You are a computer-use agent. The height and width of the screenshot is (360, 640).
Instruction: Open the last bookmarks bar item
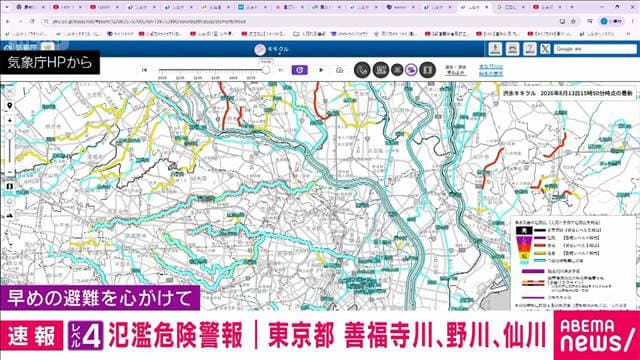(597, 34)
